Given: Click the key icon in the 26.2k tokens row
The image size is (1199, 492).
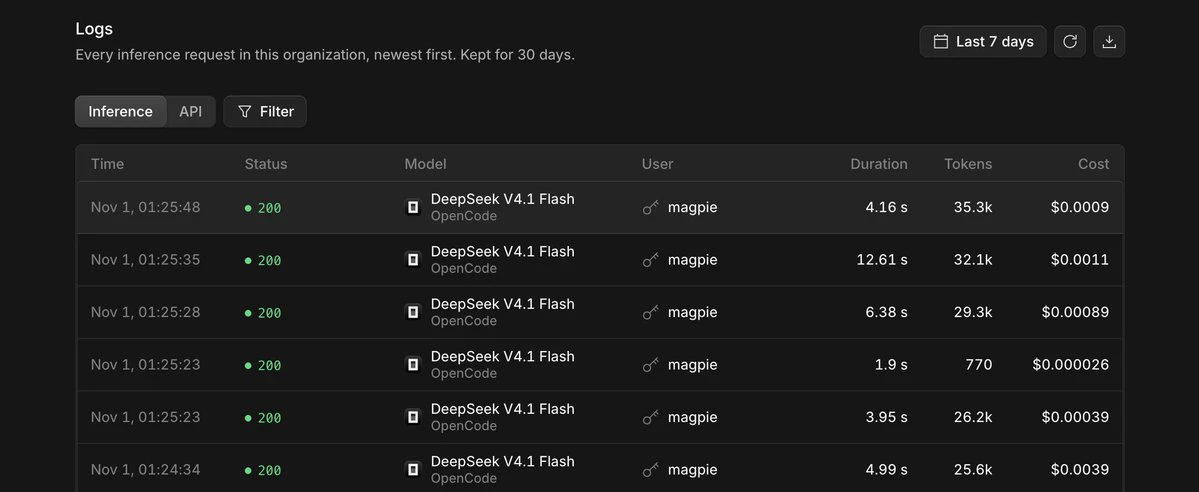Looking at the screenshot, I should tap(651, 417).
